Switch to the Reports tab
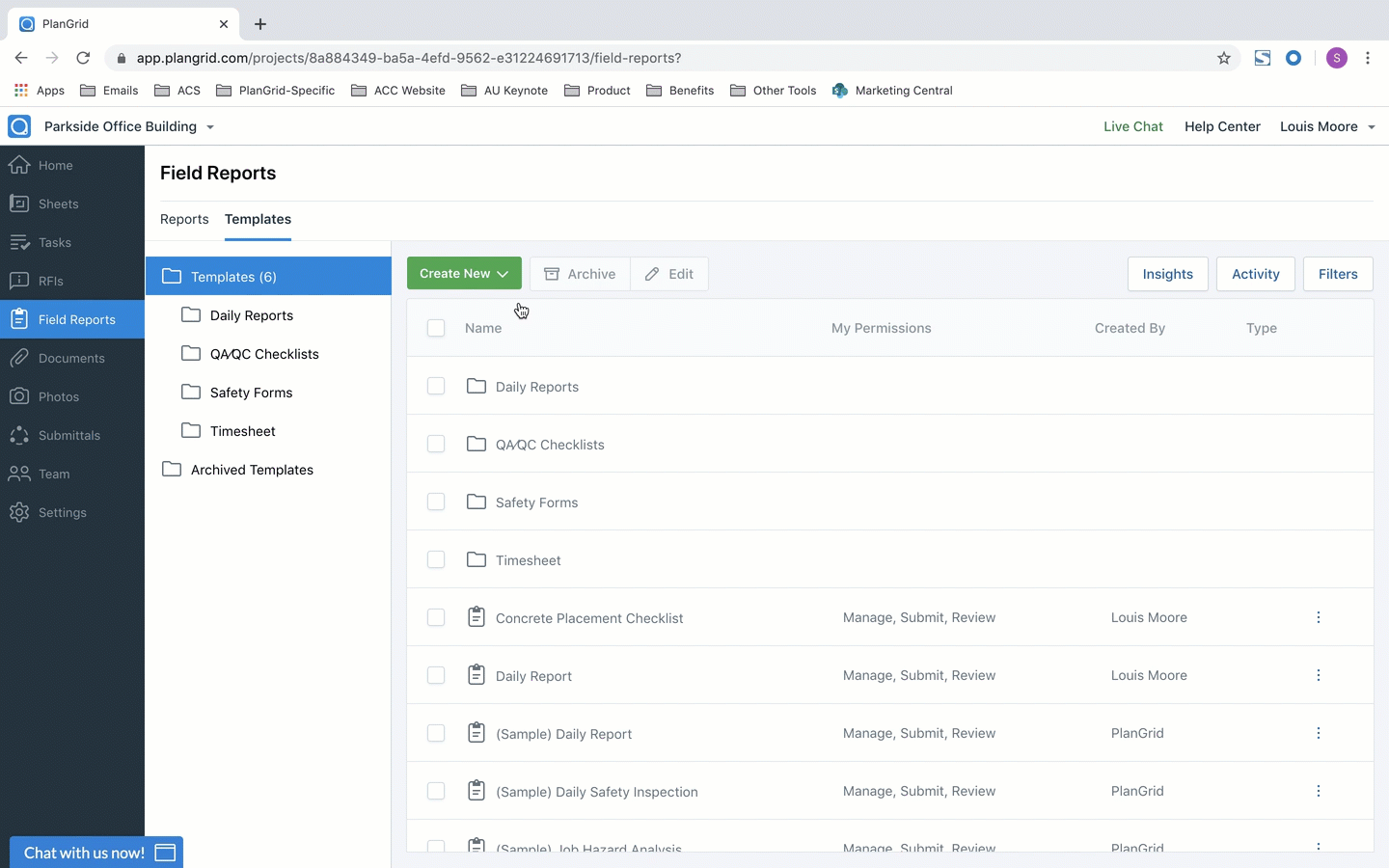This screenshot has width=1389, height=868. [184, 219]
